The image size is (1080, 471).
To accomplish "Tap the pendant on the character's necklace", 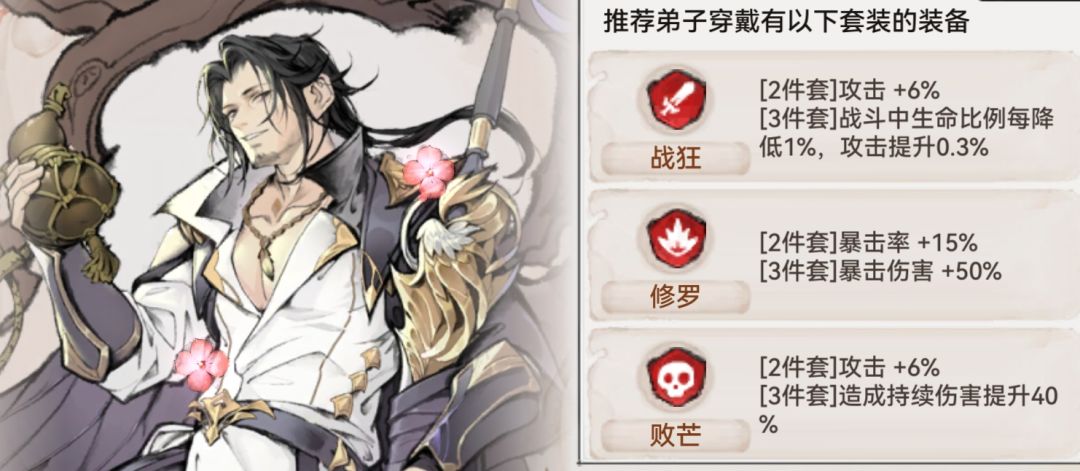I will 266,262.
